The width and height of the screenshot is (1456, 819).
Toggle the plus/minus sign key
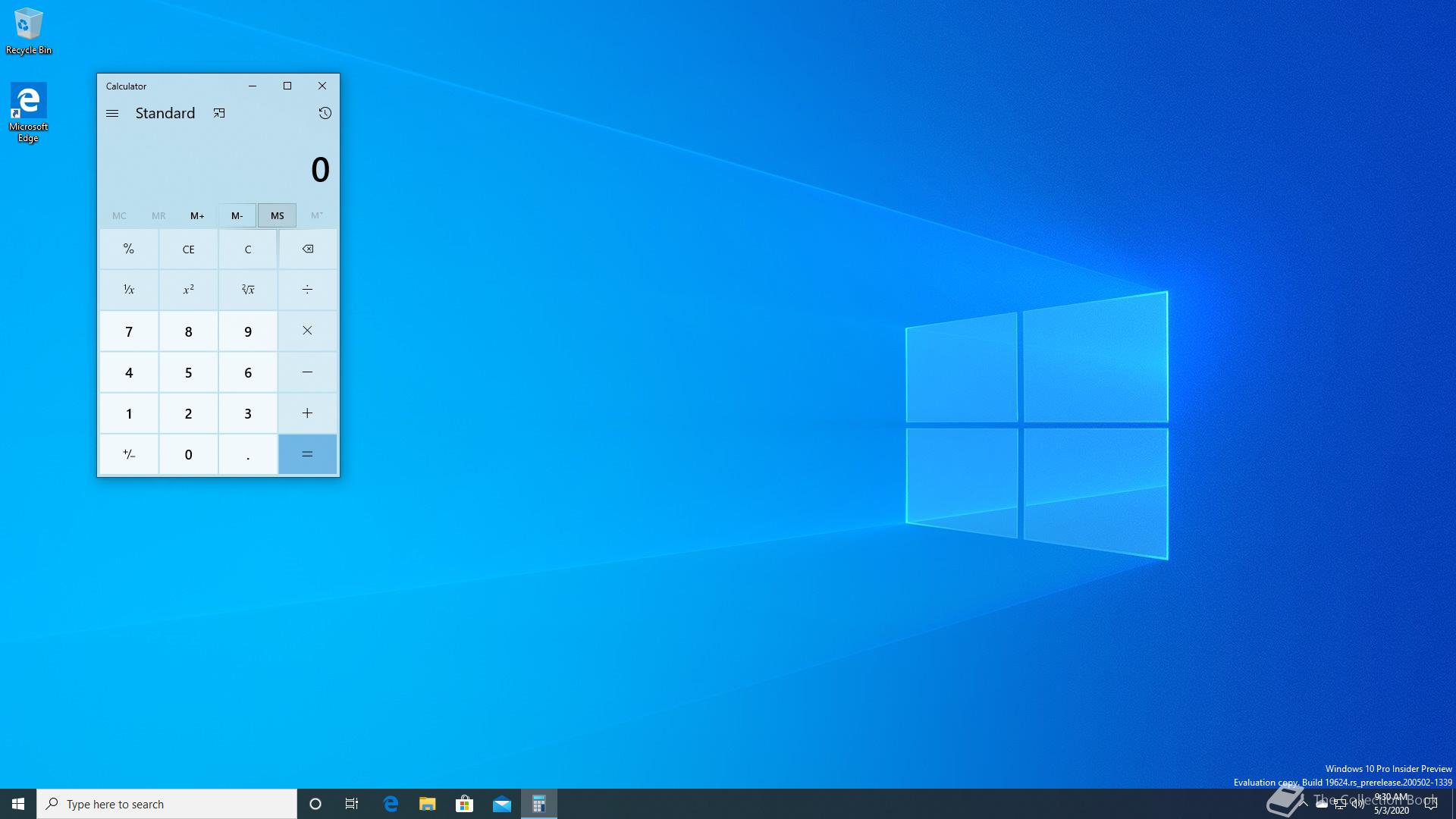click(x=129, y=454)
